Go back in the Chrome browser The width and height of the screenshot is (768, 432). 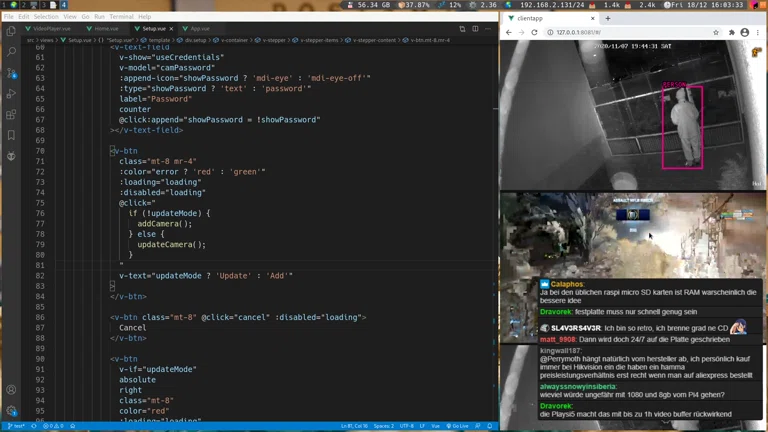(508, 32)
